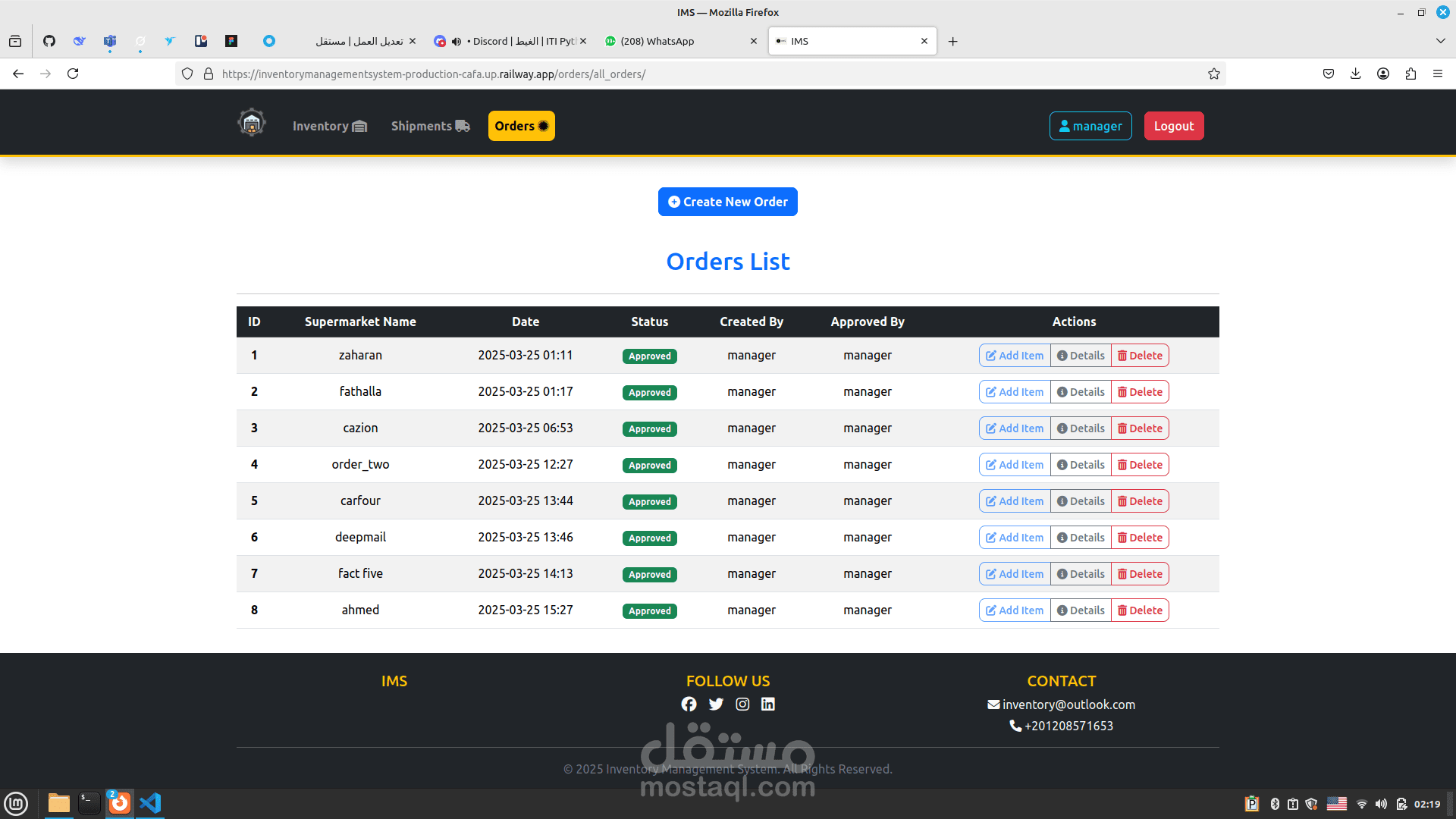Reload the page using refresh icon
Viewport: 1456px width, 819px height.
click(73, 74)
